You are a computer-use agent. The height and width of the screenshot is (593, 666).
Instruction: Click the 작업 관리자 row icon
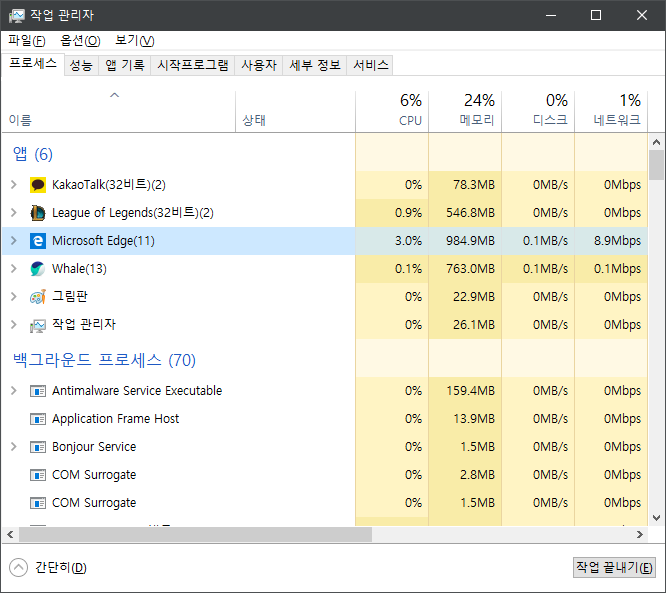click(38, 325)
